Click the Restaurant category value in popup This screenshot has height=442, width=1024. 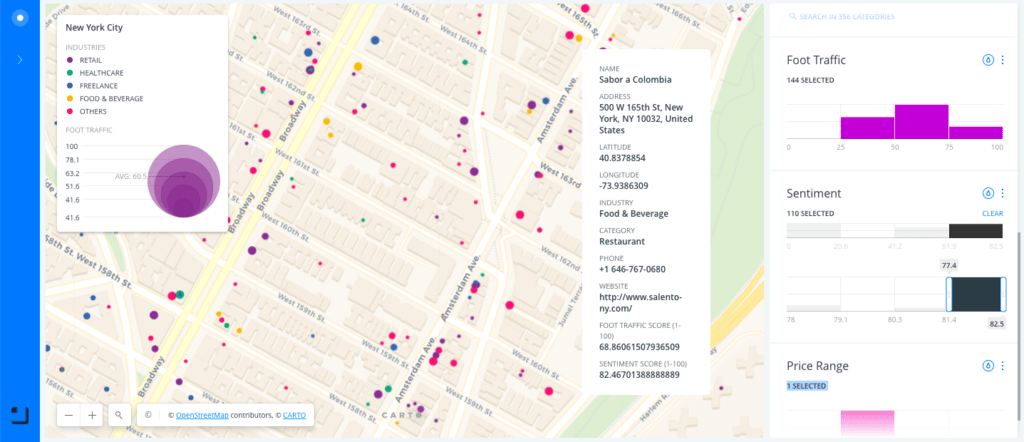(x=622, y=241)
